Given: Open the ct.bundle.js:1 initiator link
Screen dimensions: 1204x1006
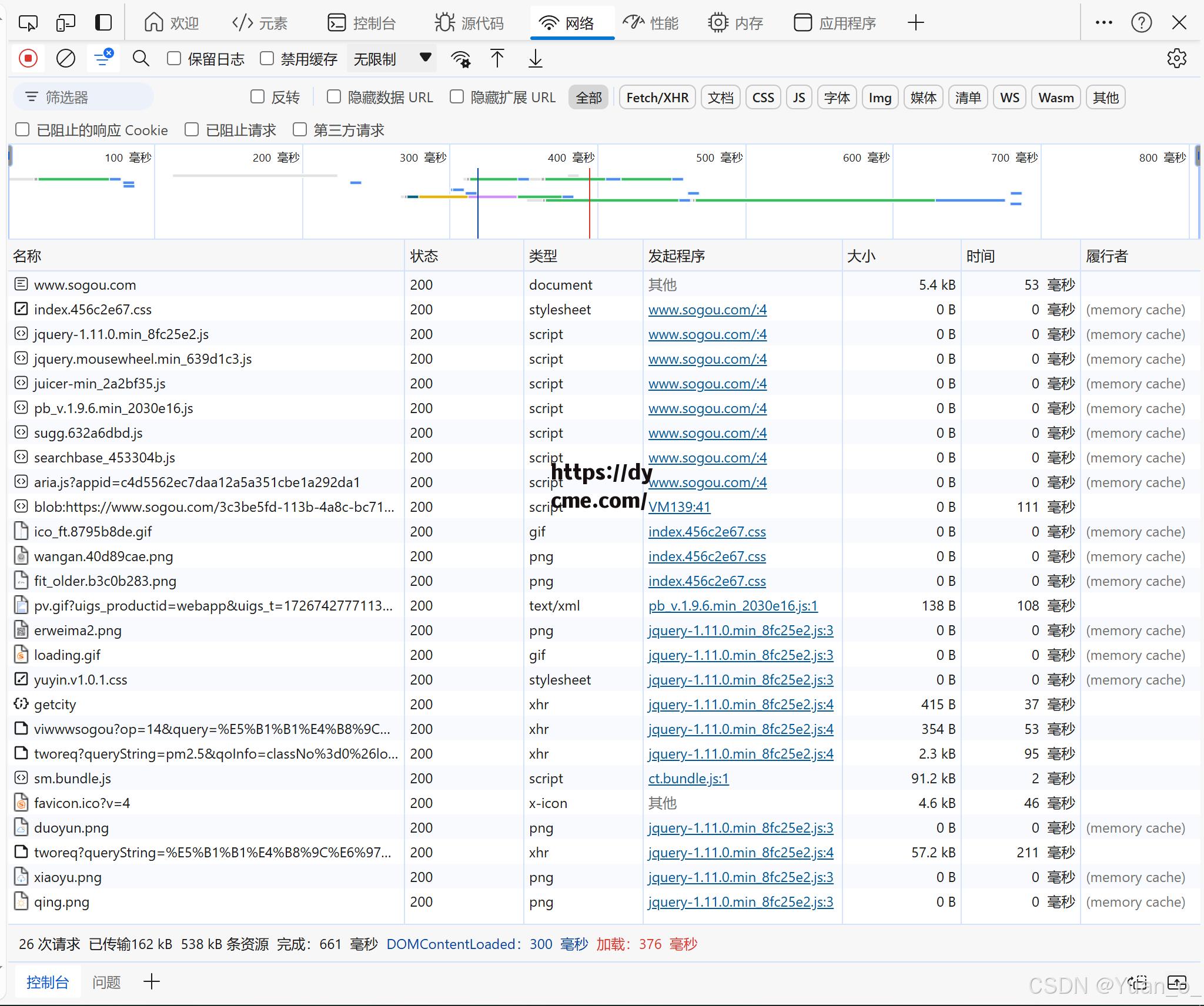Looking at the screenshot, I should [688, 779].
